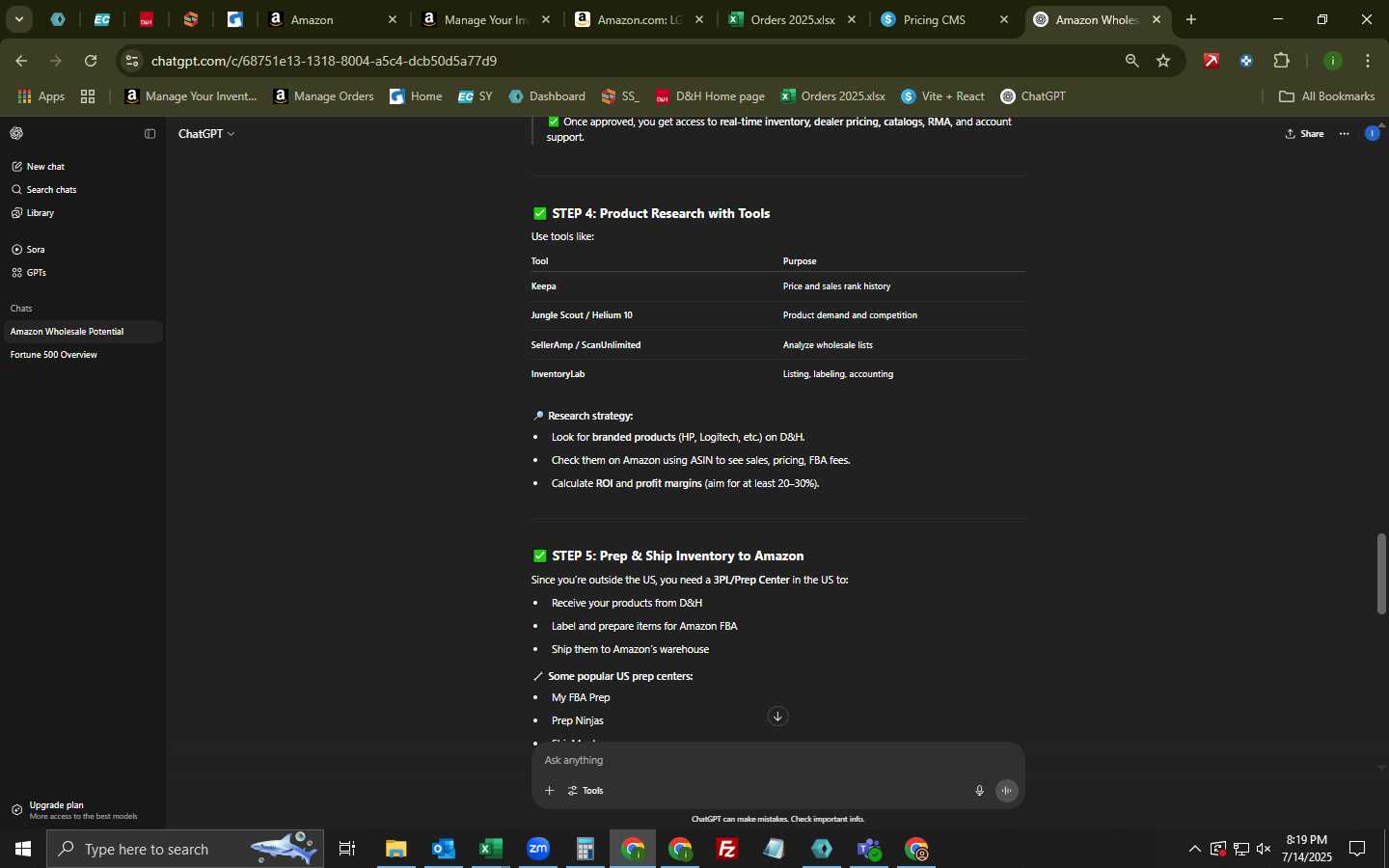
Task: Switch to the Amazon.com: LG tab
Action: (x=639, y=19)
